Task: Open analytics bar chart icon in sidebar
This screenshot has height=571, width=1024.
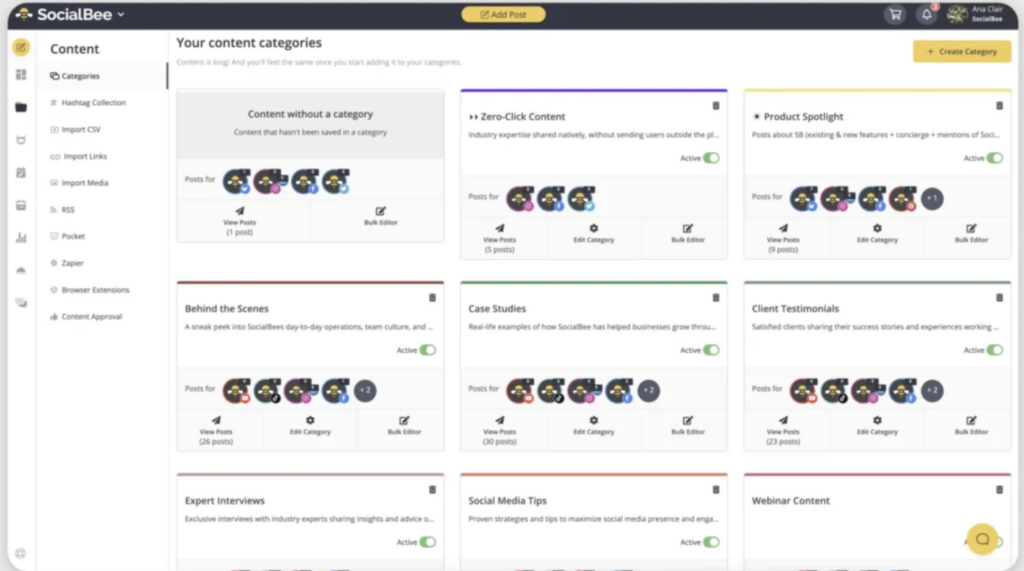Action: (x=21, y=238)
